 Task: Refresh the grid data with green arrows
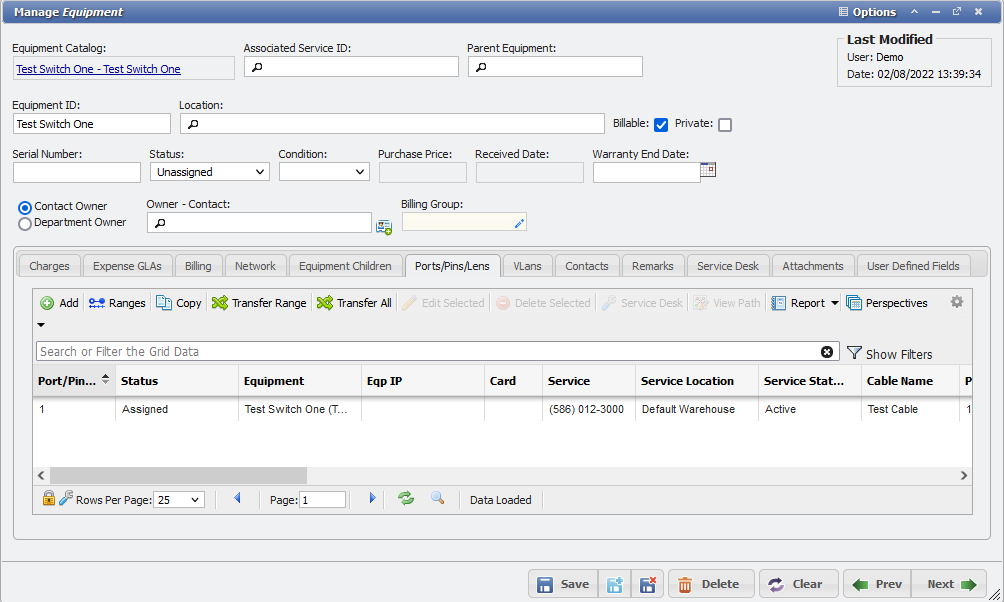click(405, 498)
